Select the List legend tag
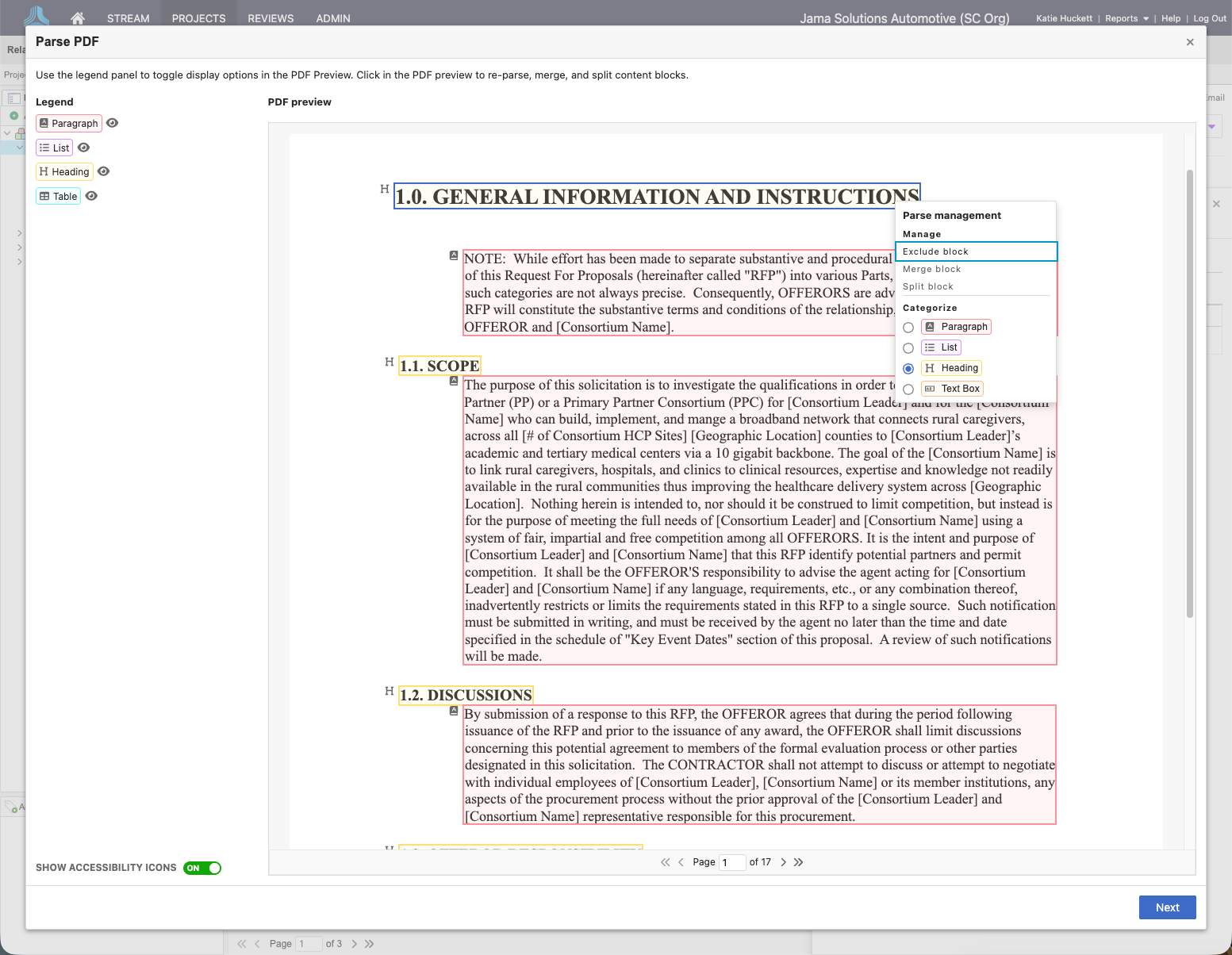This screenshot has width=1232, height=955. tap(55, 148)
